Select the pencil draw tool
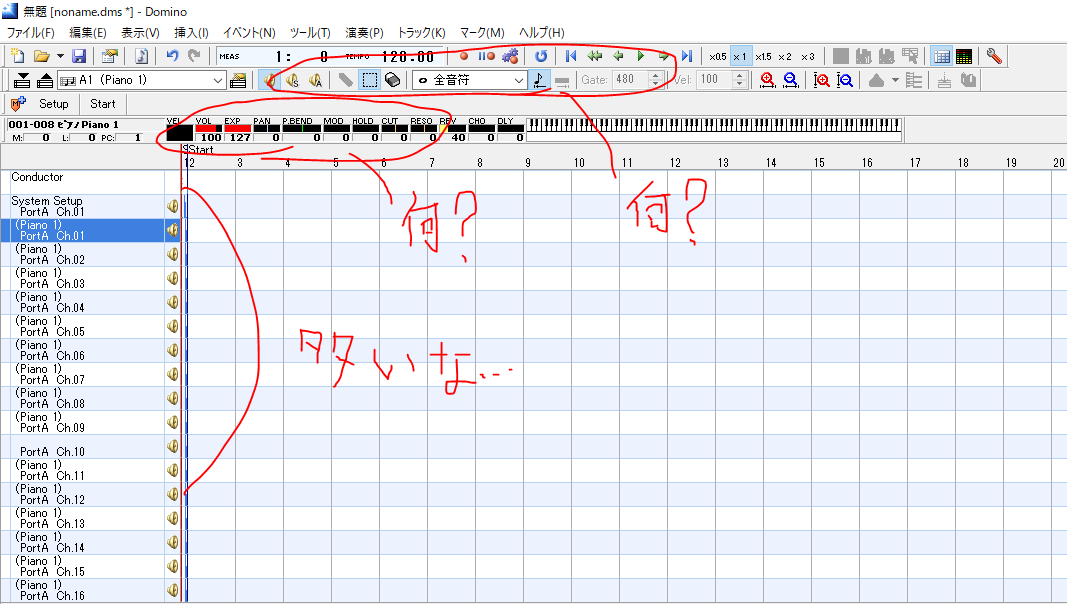The width and height of the screenshot is (1067, 604). (x=346, y=80)
